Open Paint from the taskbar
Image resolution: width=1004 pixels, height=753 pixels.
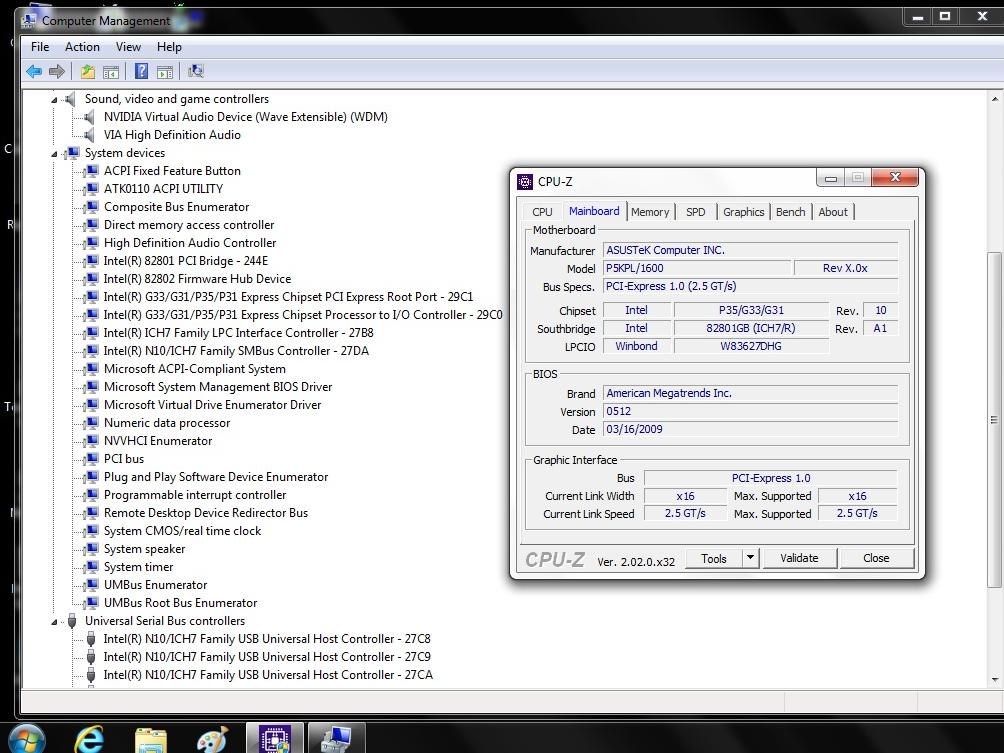pos(212,740)
